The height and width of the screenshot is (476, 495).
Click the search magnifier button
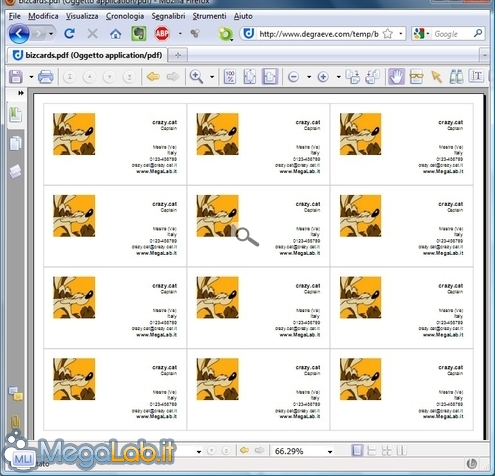(x=478, y=33)
